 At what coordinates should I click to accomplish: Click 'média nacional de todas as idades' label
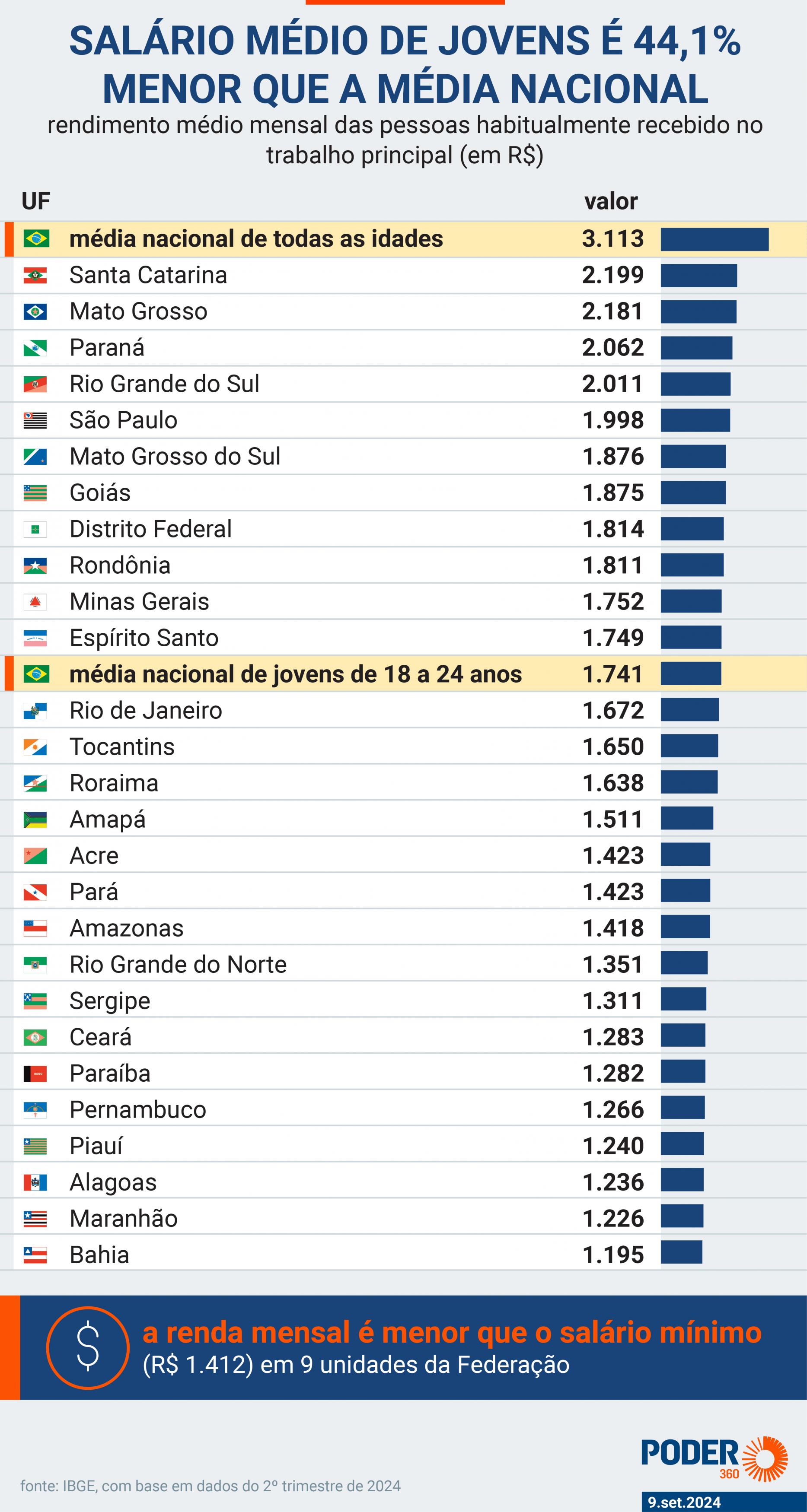256,239
